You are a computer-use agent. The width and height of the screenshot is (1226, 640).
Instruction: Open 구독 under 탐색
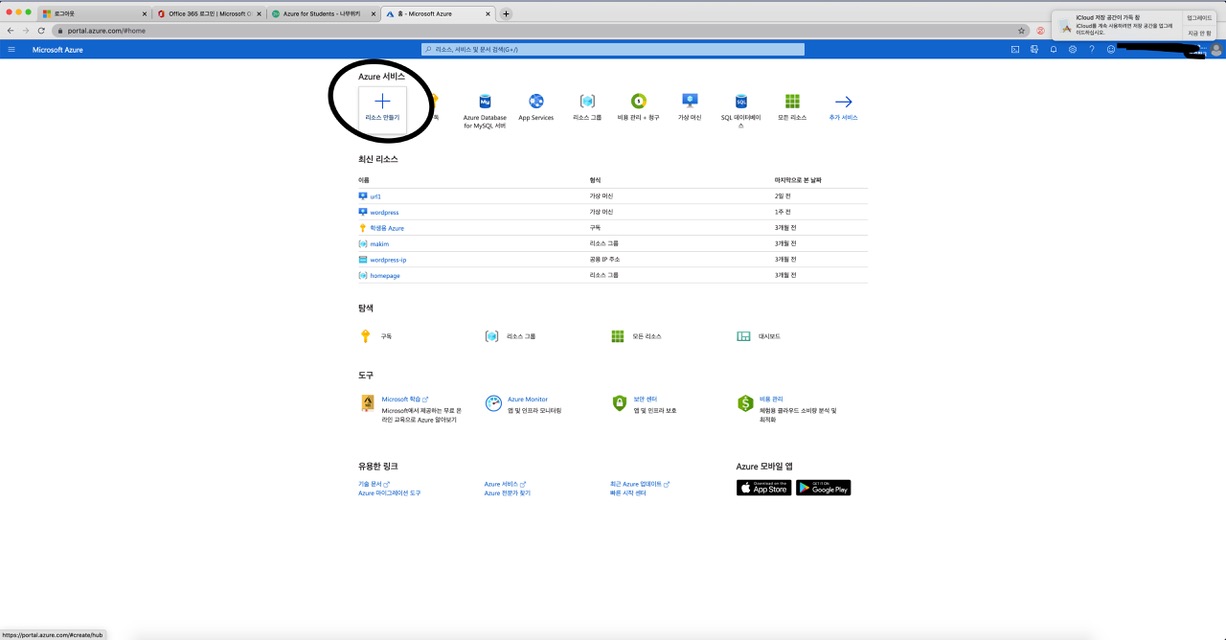376,336
